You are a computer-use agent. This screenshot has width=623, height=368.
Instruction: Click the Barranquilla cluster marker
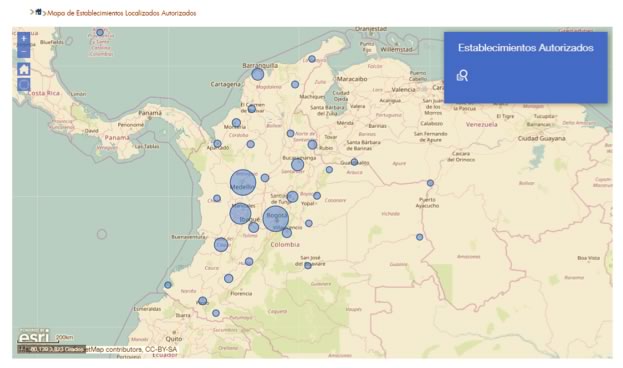pos(257,74)
